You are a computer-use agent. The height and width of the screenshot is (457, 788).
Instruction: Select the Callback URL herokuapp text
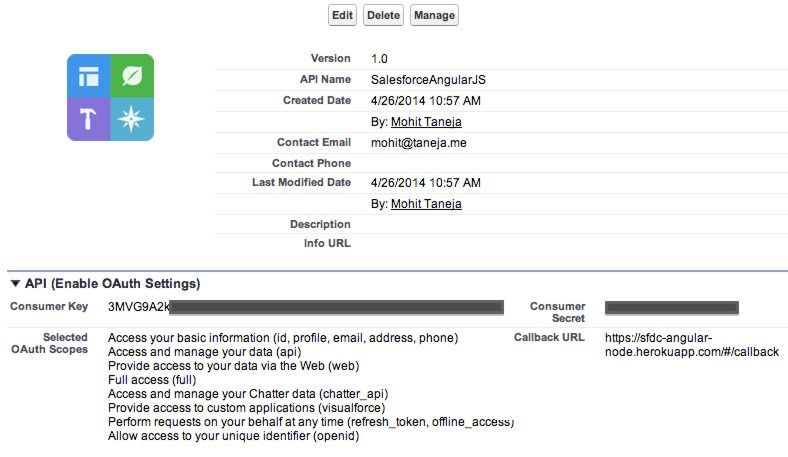(x=692, y=345)
